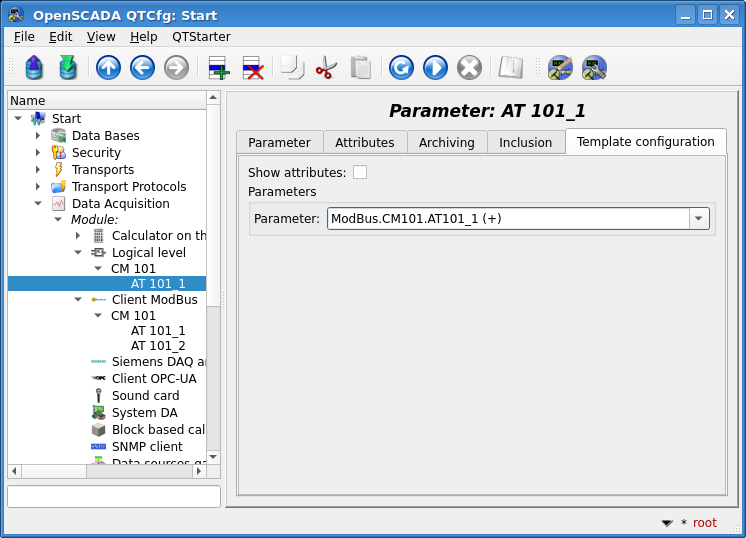The width and height of the screenshot is (746, 538).
Task: Click the delete item toolbar icon
Action: point(252,68)
